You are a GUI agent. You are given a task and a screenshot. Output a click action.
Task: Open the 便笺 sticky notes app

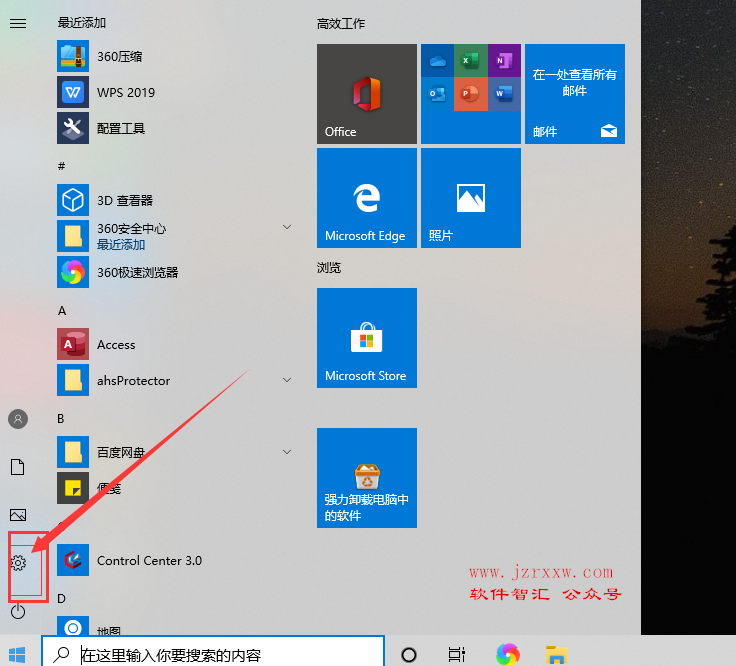click(x=175, y=488)
